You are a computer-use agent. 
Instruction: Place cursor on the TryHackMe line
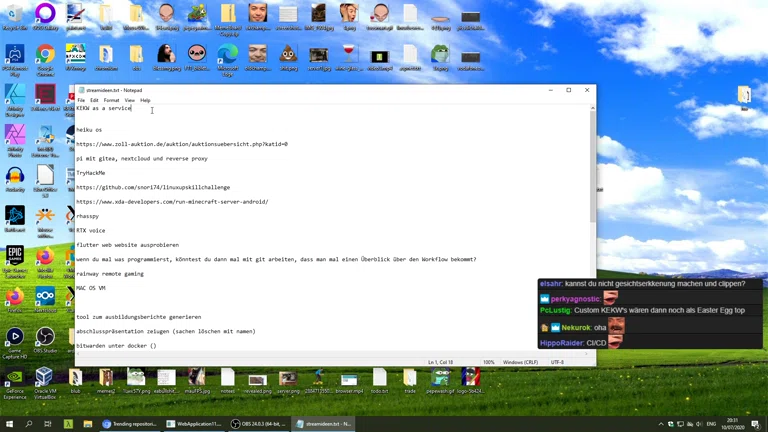click(x=90, y=173)
